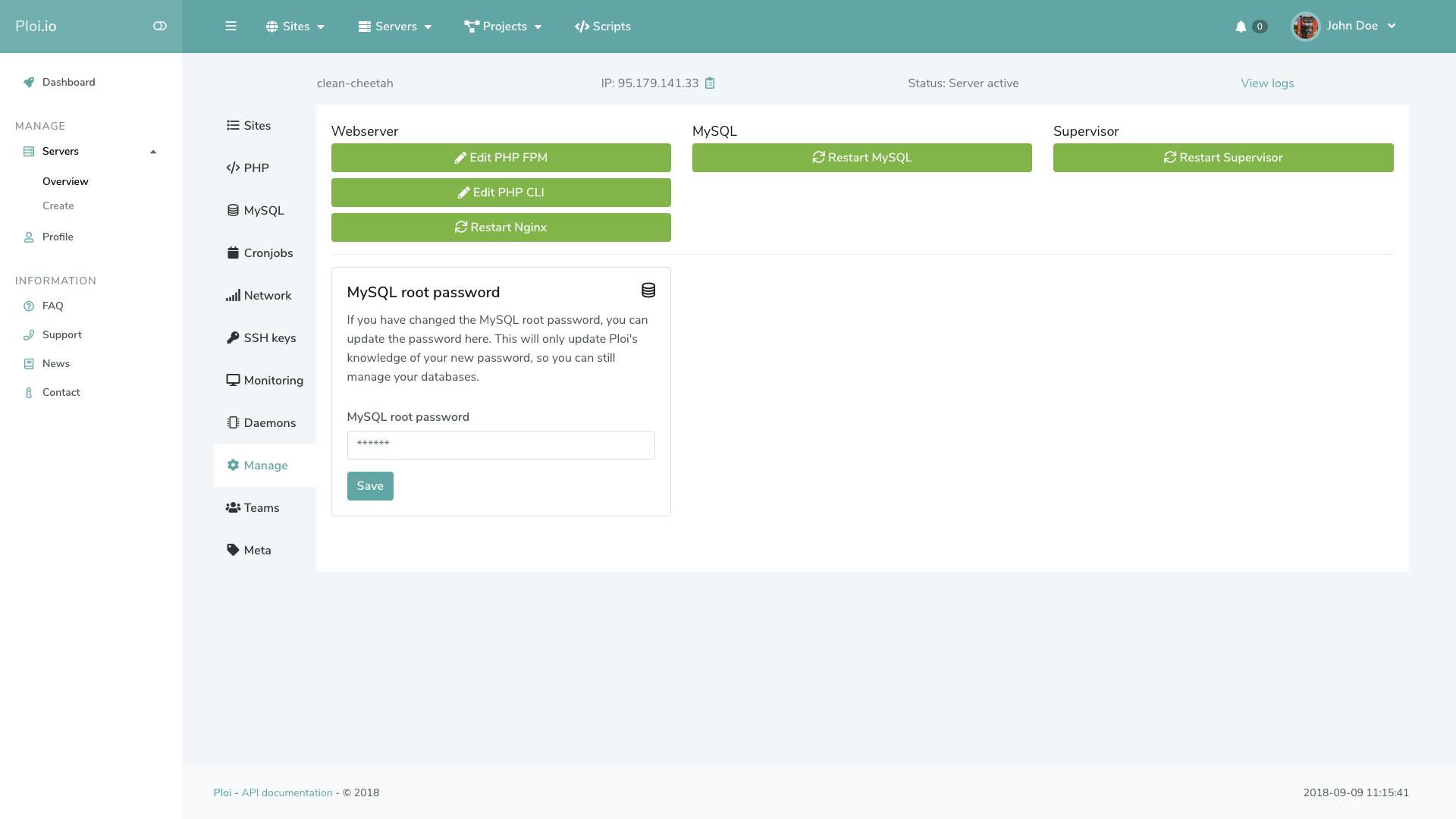Click the Status: Server active text

(963, 83)
